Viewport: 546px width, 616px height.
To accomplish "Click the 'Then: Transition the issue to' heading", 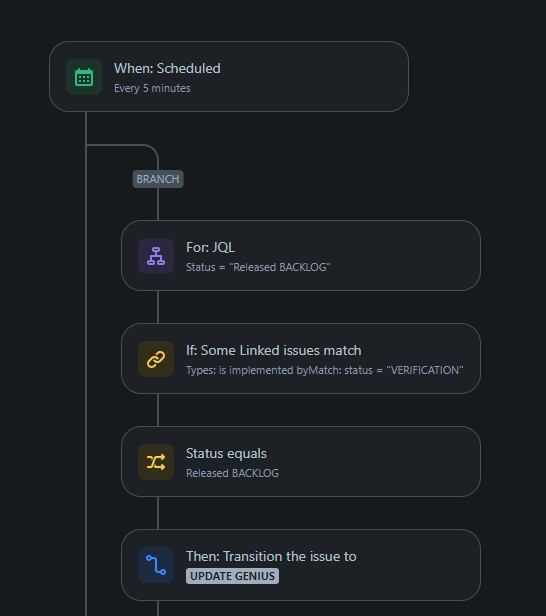I will tap(271, 557).
